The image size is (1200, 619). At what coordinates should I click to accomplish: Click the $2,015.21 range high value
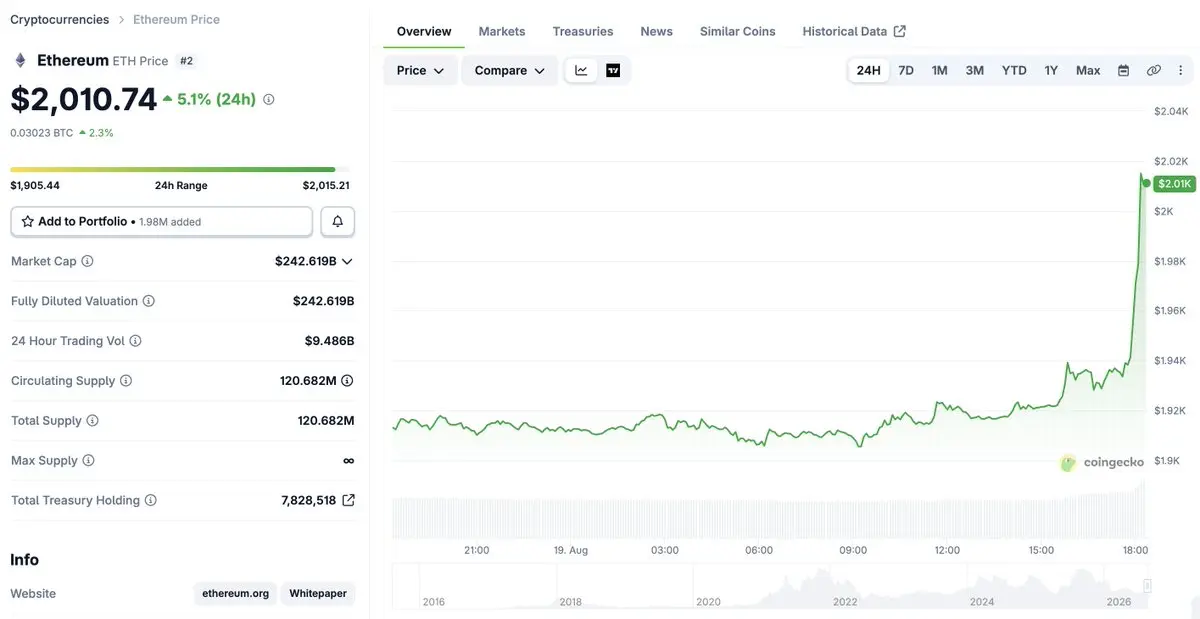pos(326,185)
